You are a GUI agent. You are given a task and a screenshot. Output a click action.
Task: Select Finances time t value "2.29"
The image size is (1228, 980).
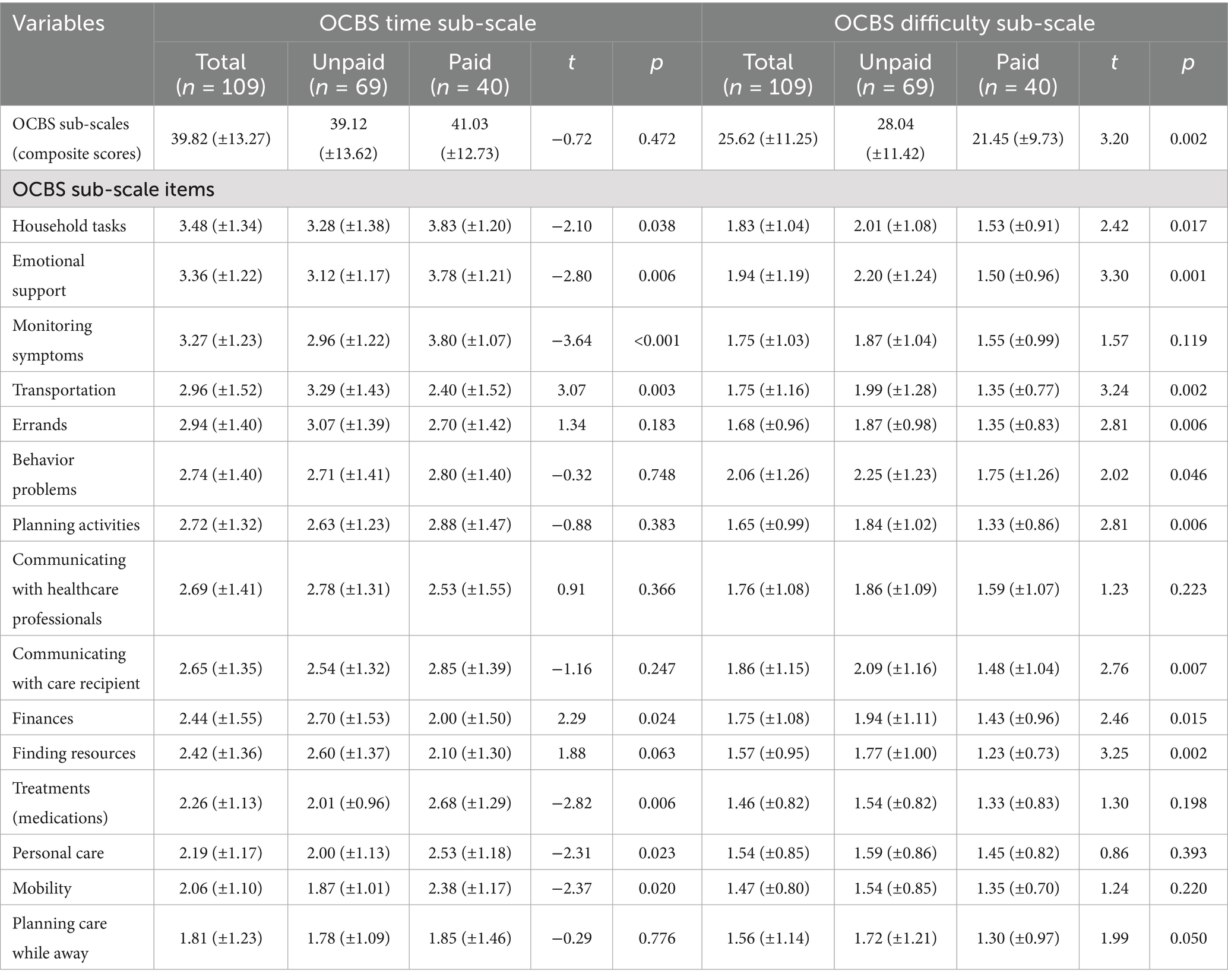571,718
